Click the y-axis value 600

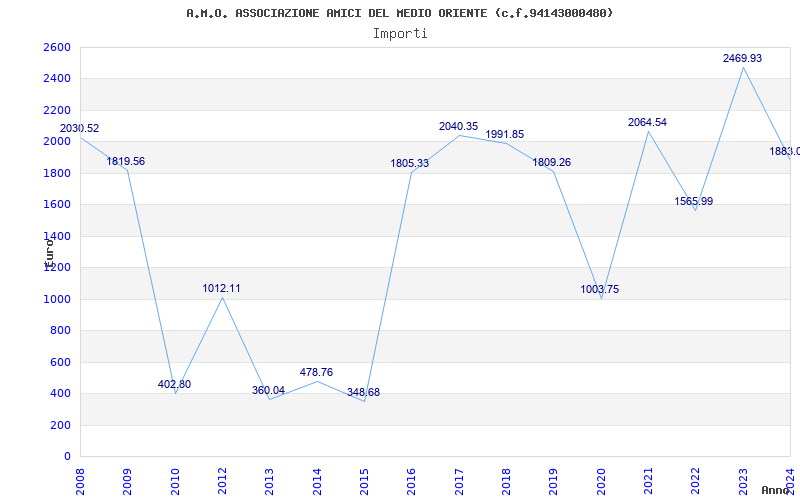pos(60,363)
